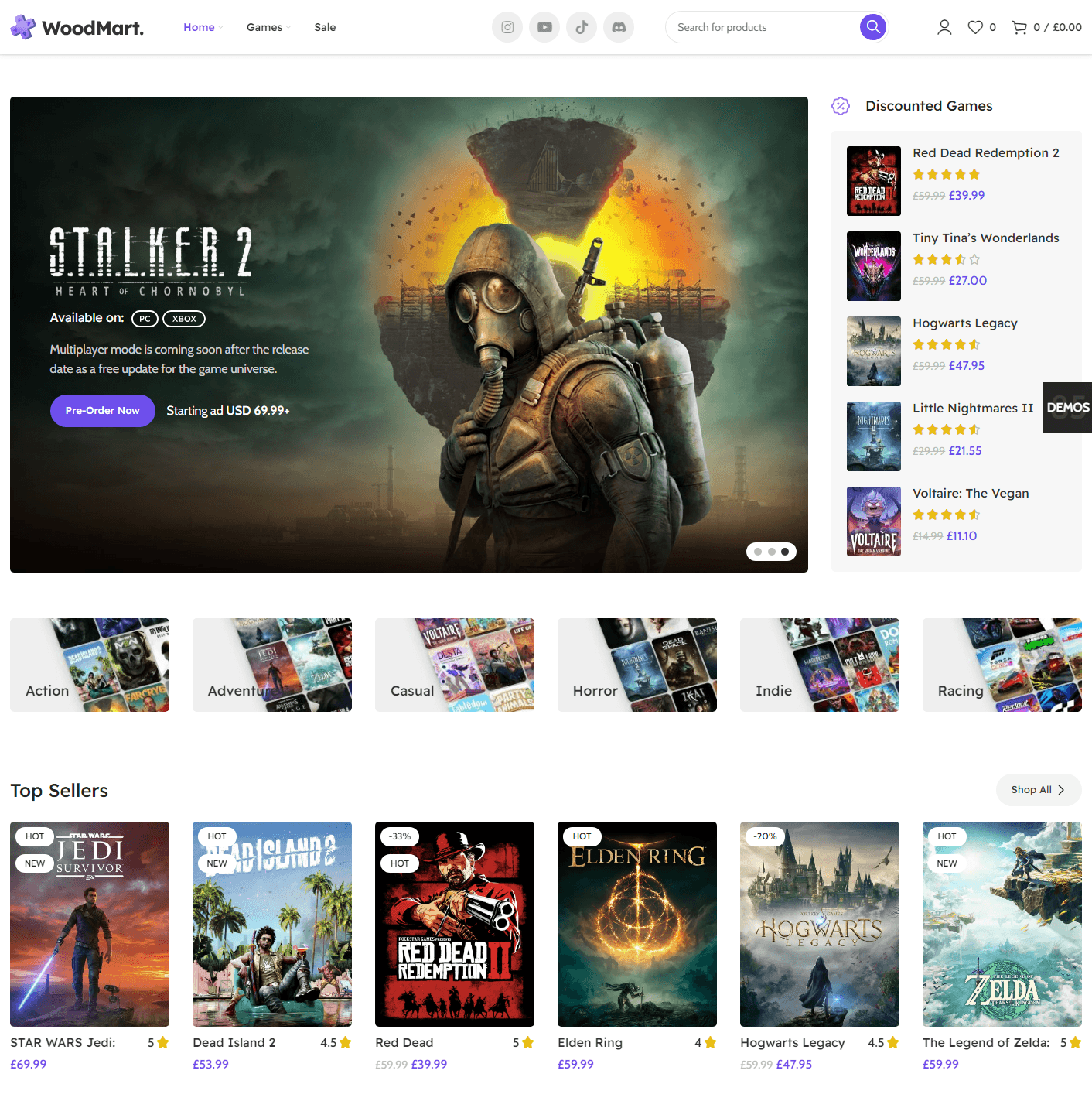Click the purple search magnifier button
The image size is (1092, 1101).
(873, 27)
